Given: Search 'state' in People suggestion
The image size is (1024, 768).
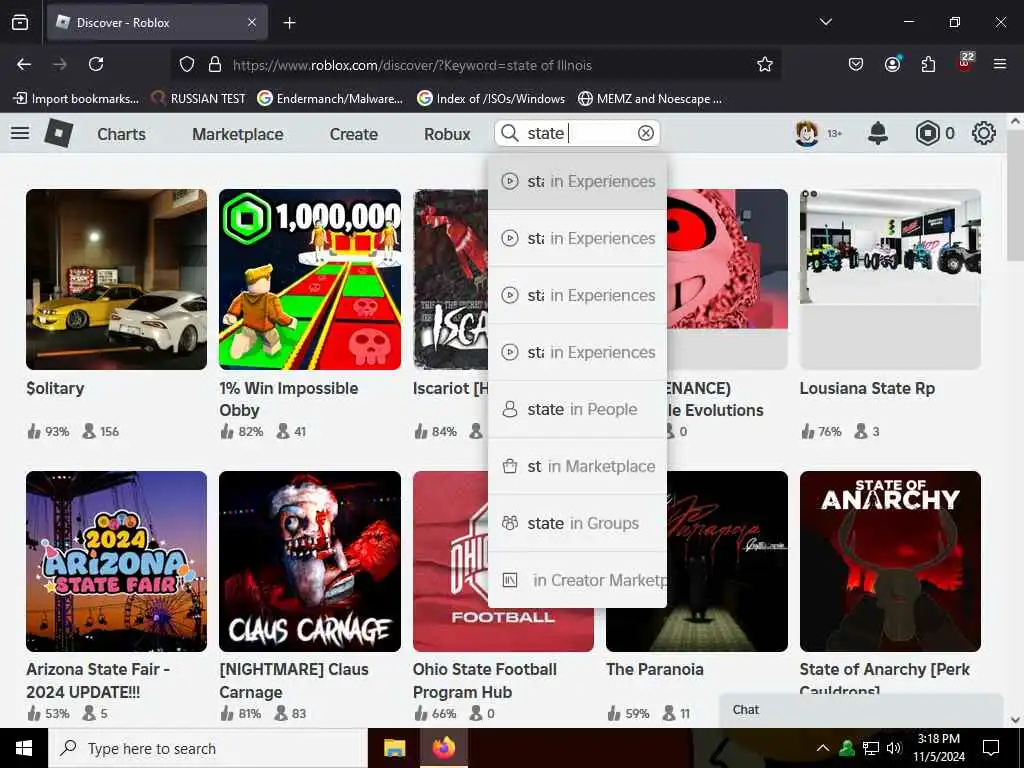Looking at the screenshot, I should click(577, 409).
